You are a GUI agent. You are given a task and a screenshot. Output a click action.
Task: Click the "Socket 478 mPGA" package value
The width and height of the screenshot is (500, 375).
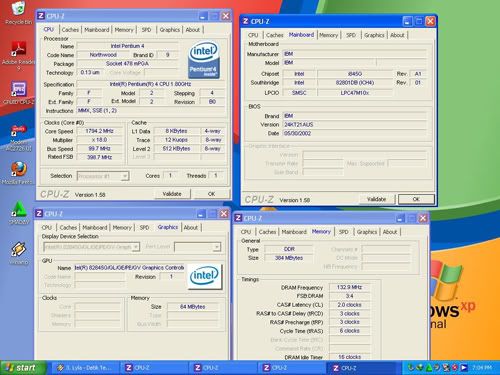coord(127,63)
